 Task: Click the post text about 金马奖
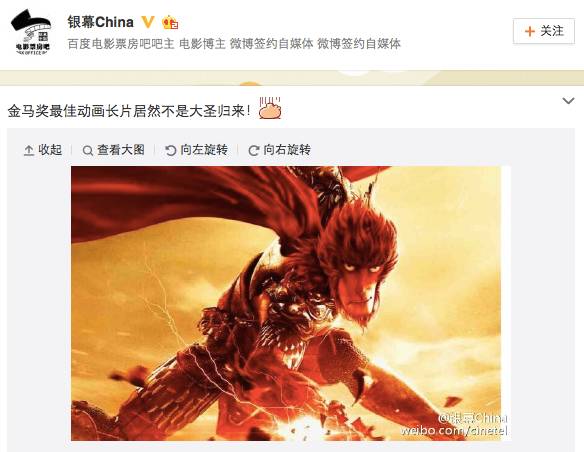point(129,111)
